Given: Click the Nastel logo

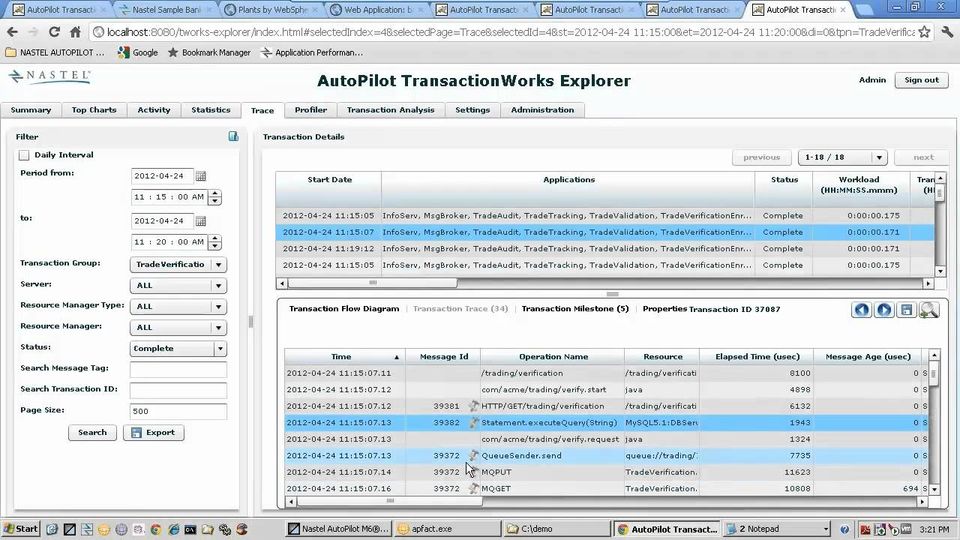Looking at the screenshot, I should coord(50,76).
